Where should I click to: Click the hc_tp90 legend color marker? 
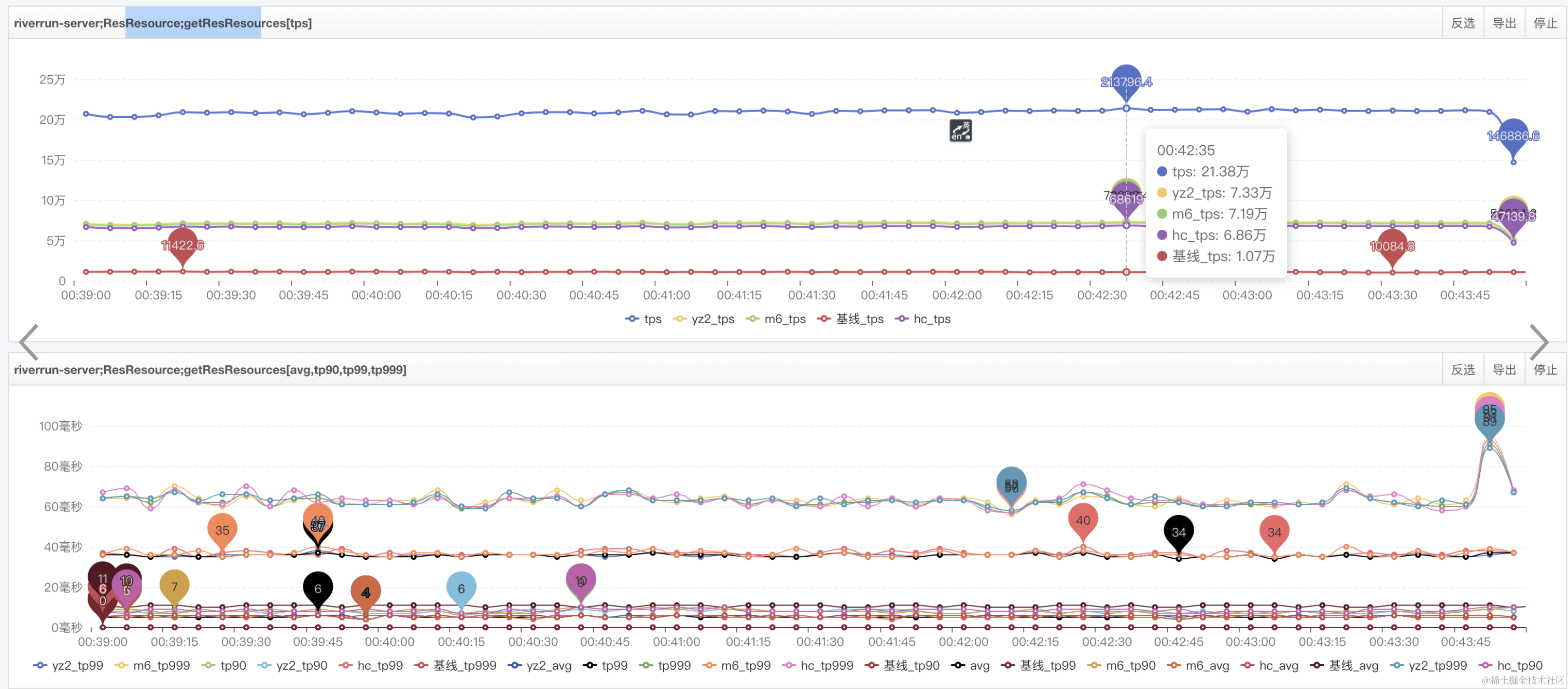tap(1486, 665)
